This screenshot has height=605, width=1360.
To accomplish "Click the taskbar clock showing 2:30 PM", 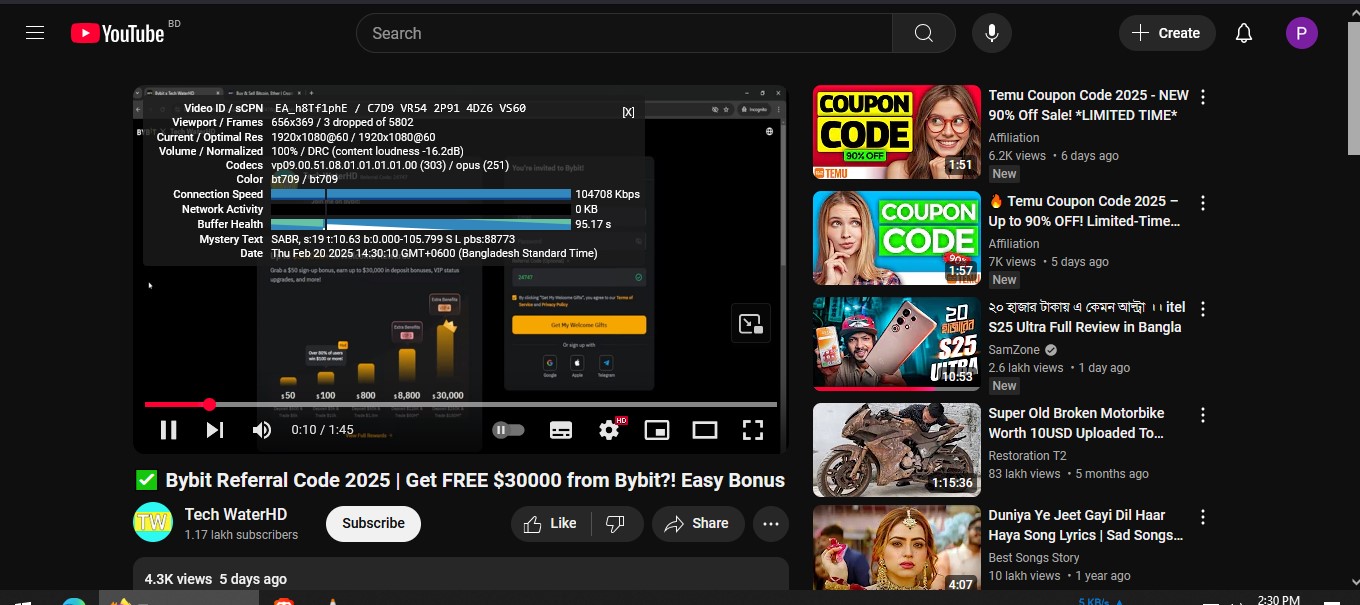I will 1278,600.
